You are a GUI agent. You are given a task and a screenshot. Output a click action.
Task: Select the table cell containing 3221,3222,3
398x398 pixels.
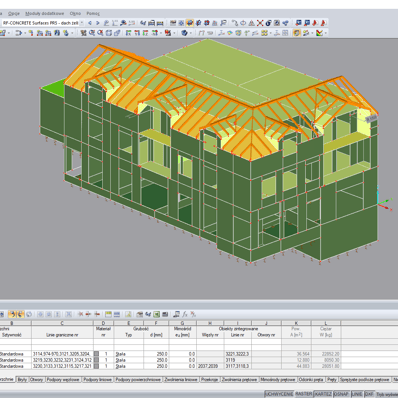coord(237,354)
